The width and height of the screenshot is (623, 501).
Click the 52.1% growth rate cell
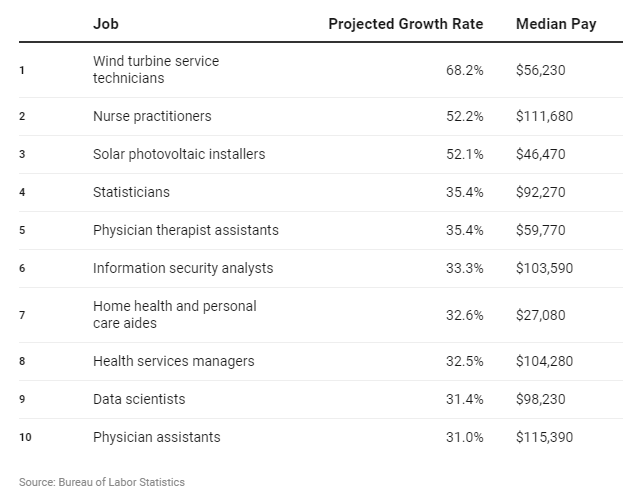pos(465,154)
